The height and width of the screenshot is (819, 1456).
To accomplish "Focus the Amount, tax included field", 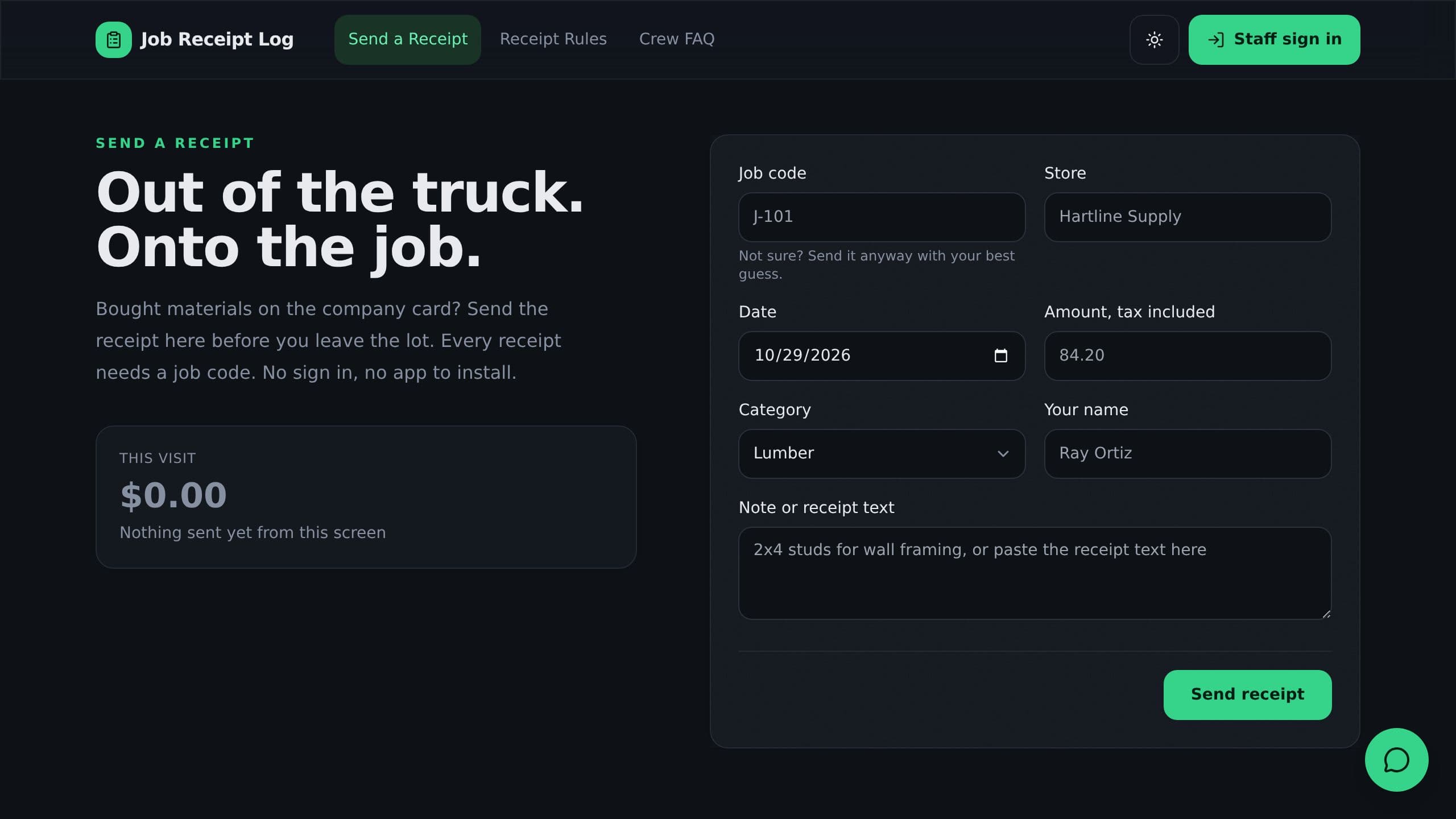I will [x=1188, y=355].
